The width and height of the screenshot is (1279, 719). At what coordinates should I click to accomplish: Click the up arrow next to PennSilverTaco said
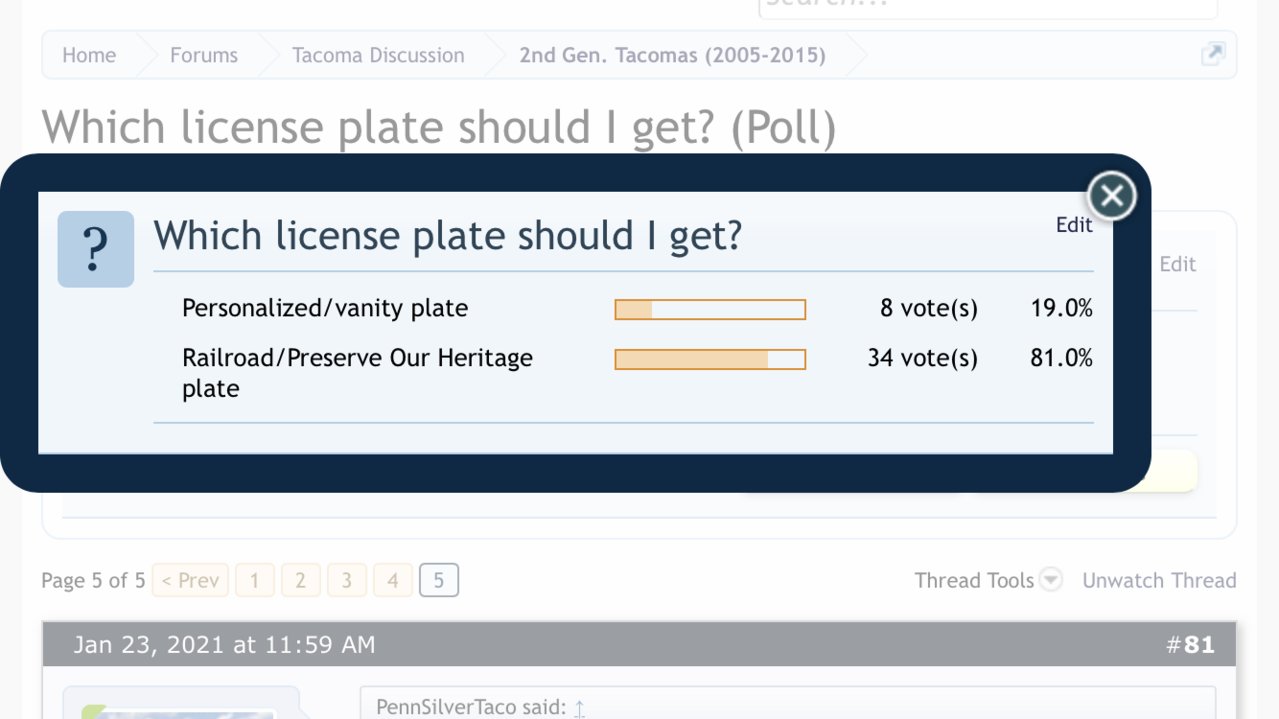click(x=579, y=708)
